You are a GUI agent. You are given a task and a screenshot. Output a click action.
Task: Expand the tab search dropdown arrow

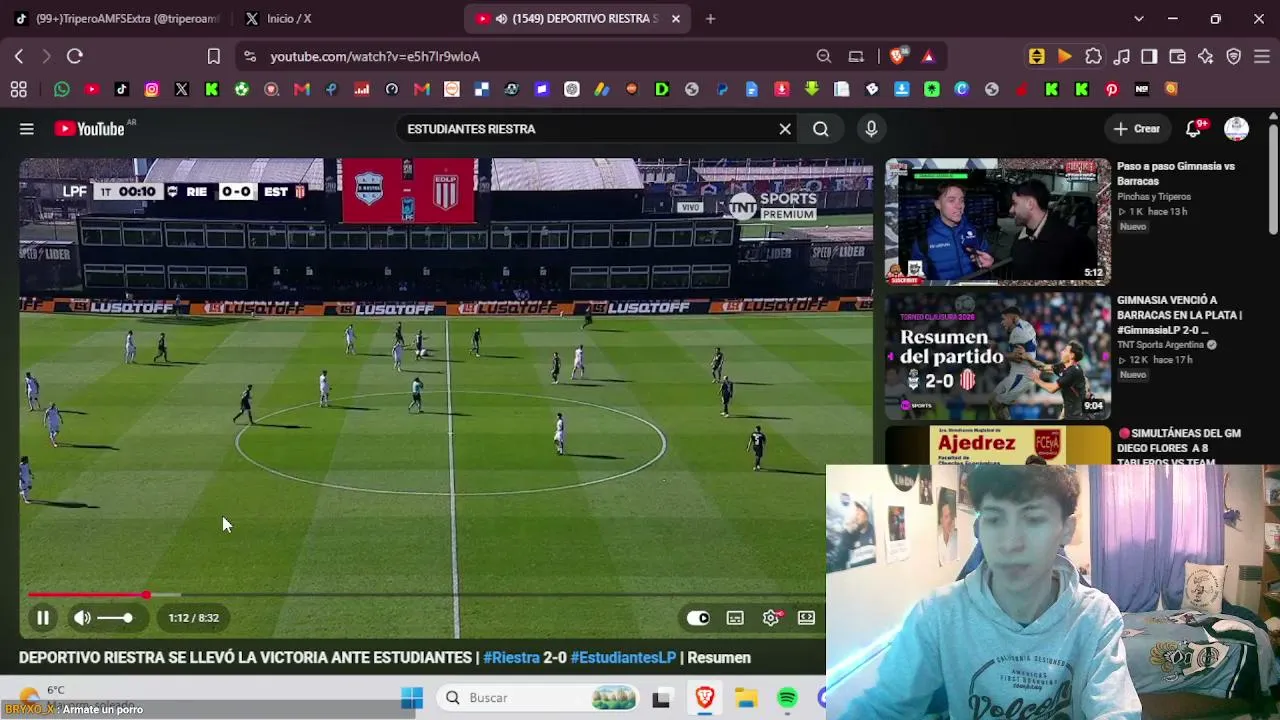(x=1138, y=19)
